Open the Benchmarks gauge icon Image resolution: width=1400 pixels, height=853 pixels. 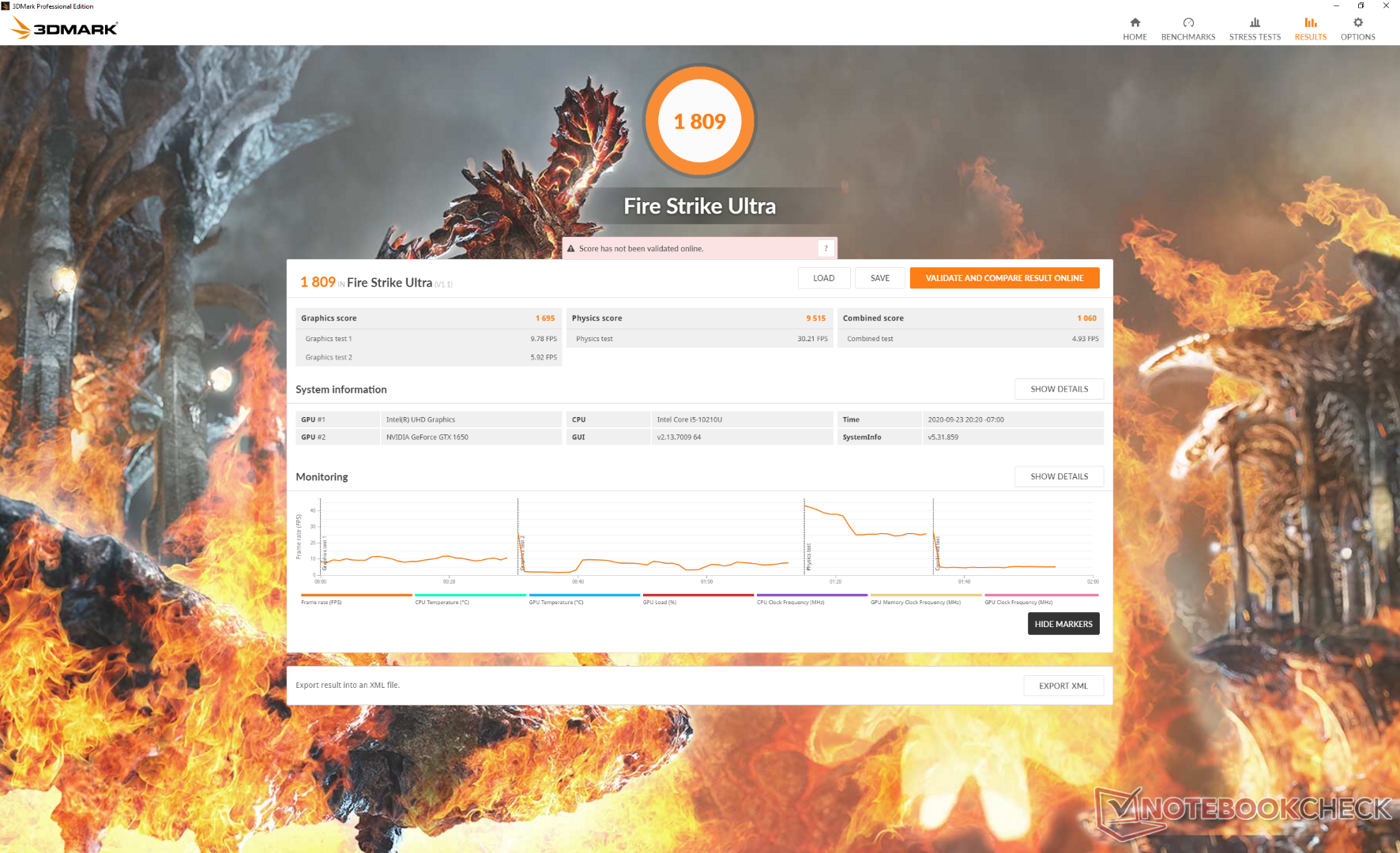click(1188, 22)
